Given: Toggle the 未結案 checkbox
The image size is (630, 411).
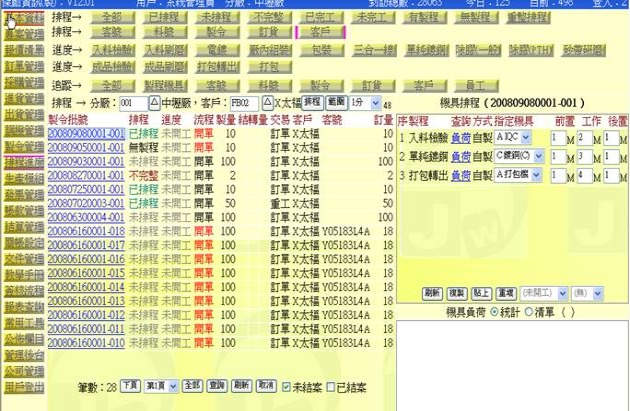Looking at the screenshot, I should (287, 385).
